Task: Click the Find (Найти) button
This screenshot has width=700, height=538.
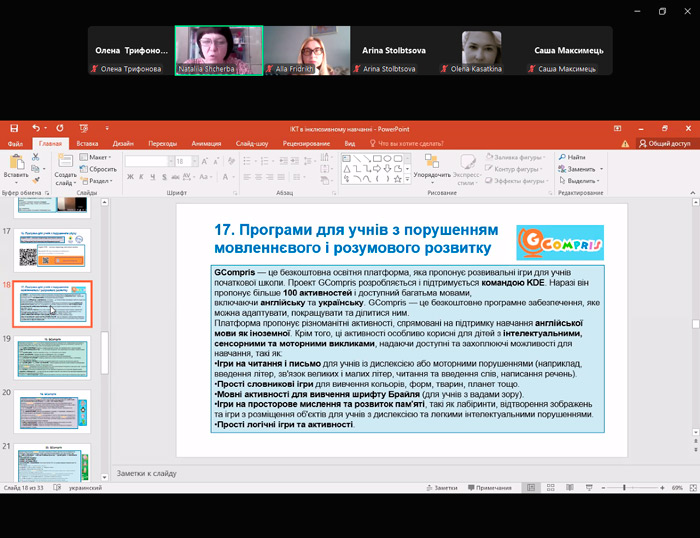Action: tap(575, 157)
